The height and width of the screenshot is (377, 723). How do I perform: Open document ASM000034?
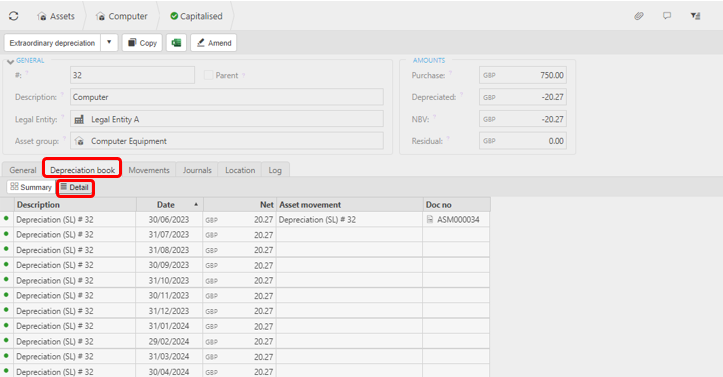click(x=458, y=220)
